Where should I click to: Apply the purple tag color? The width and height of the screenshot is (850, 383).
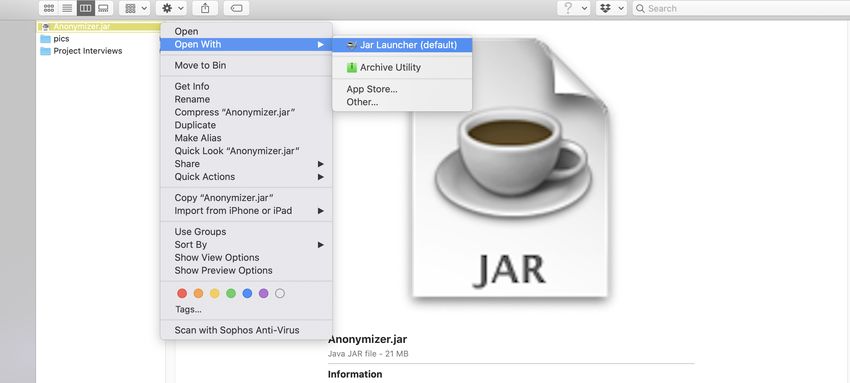(263, 293)
